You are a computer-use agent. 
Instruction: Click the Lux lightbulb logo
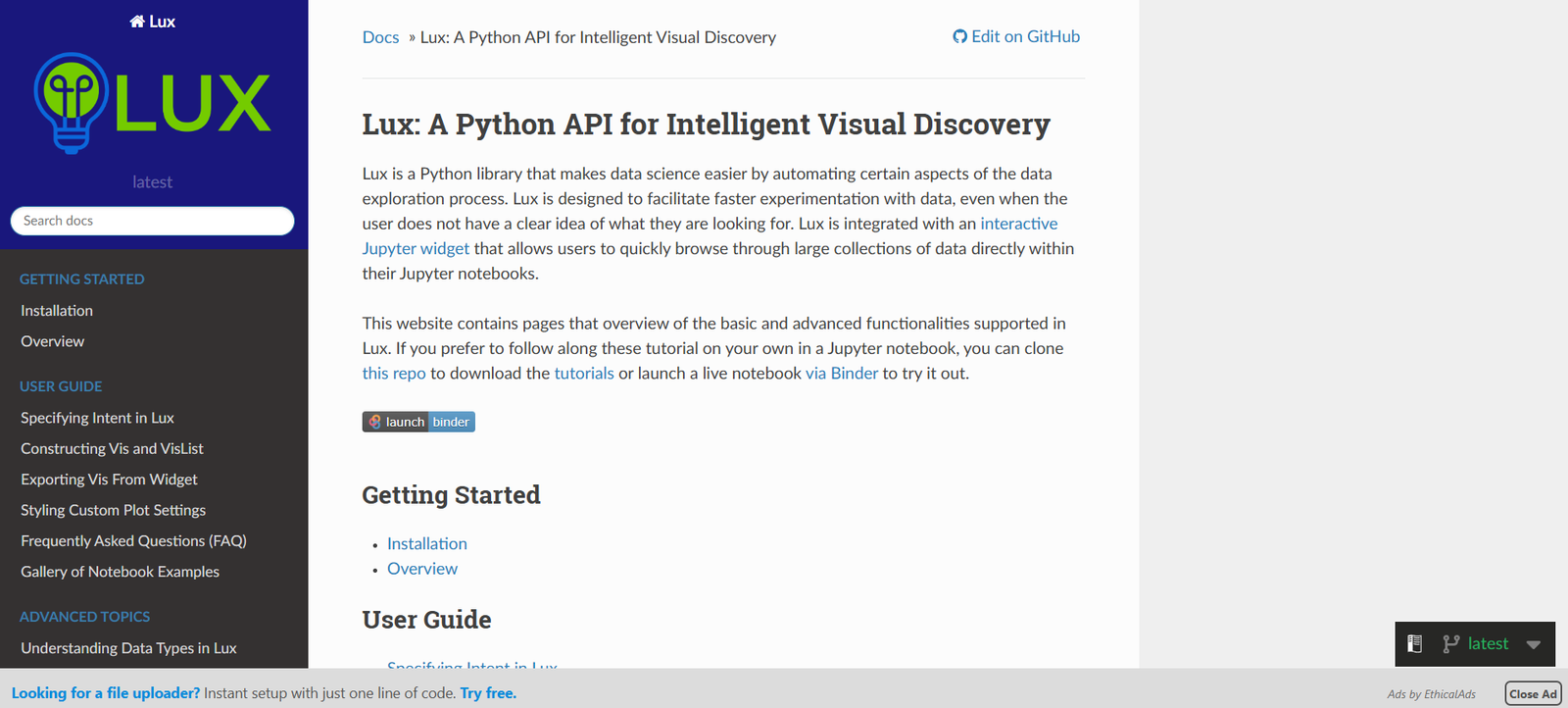coord(153,103)
